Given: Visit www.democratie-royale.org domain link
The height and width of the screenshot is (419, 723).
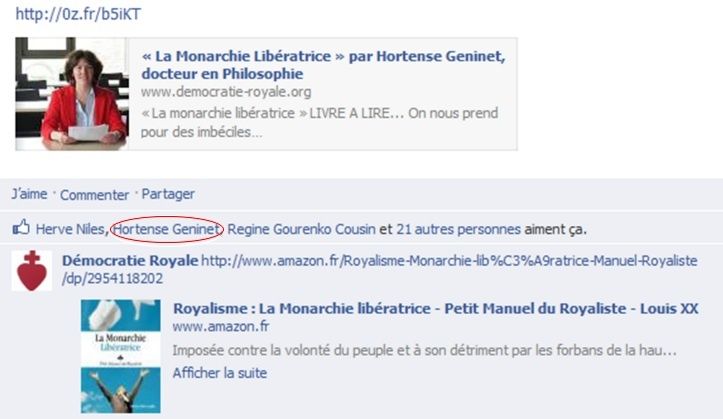Looking at the screenshot, I should (226, 92).
